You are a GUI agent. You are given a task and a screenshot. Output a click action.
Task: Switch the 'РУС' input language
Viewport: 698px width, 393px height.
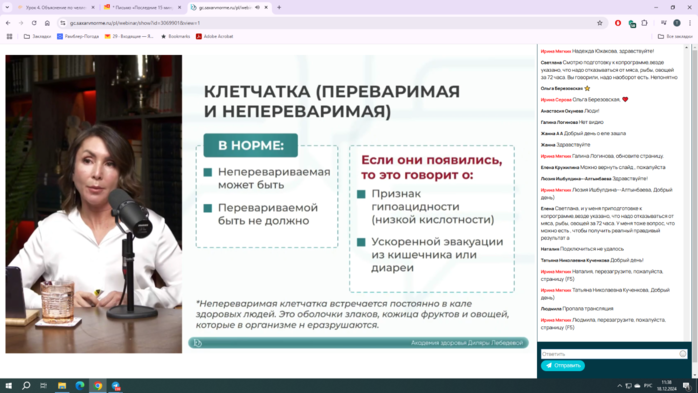648,386
